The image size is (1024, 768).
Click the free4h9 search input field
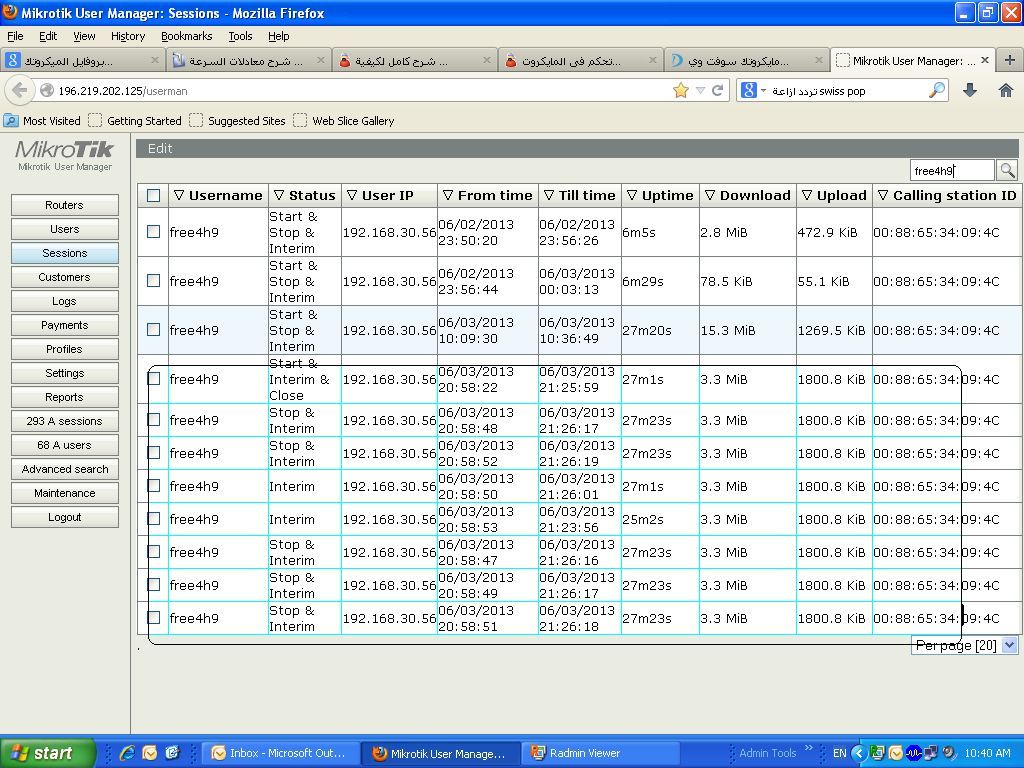pos(952,170)
